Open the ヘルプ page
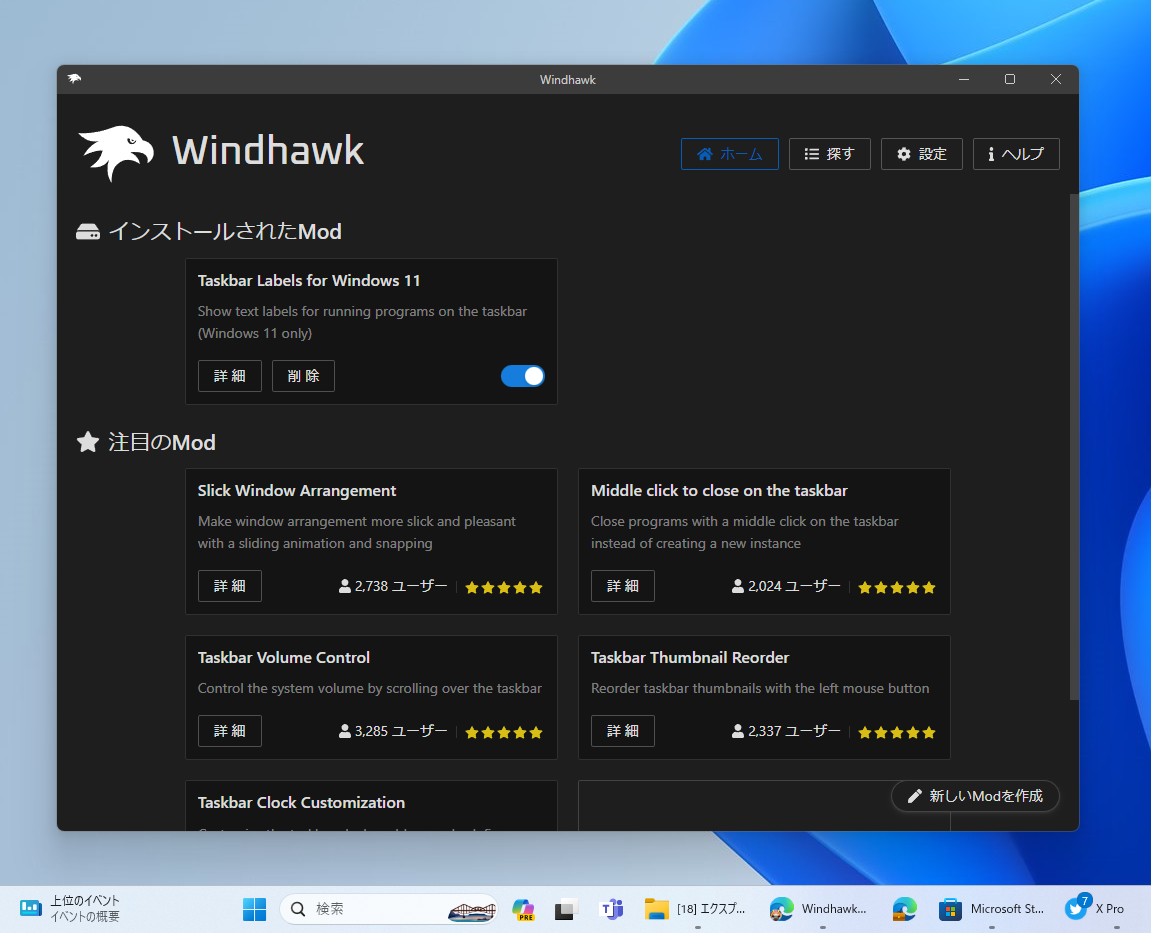The image size is (1151, 933). pyautogui.click(x=1016, y=153)
